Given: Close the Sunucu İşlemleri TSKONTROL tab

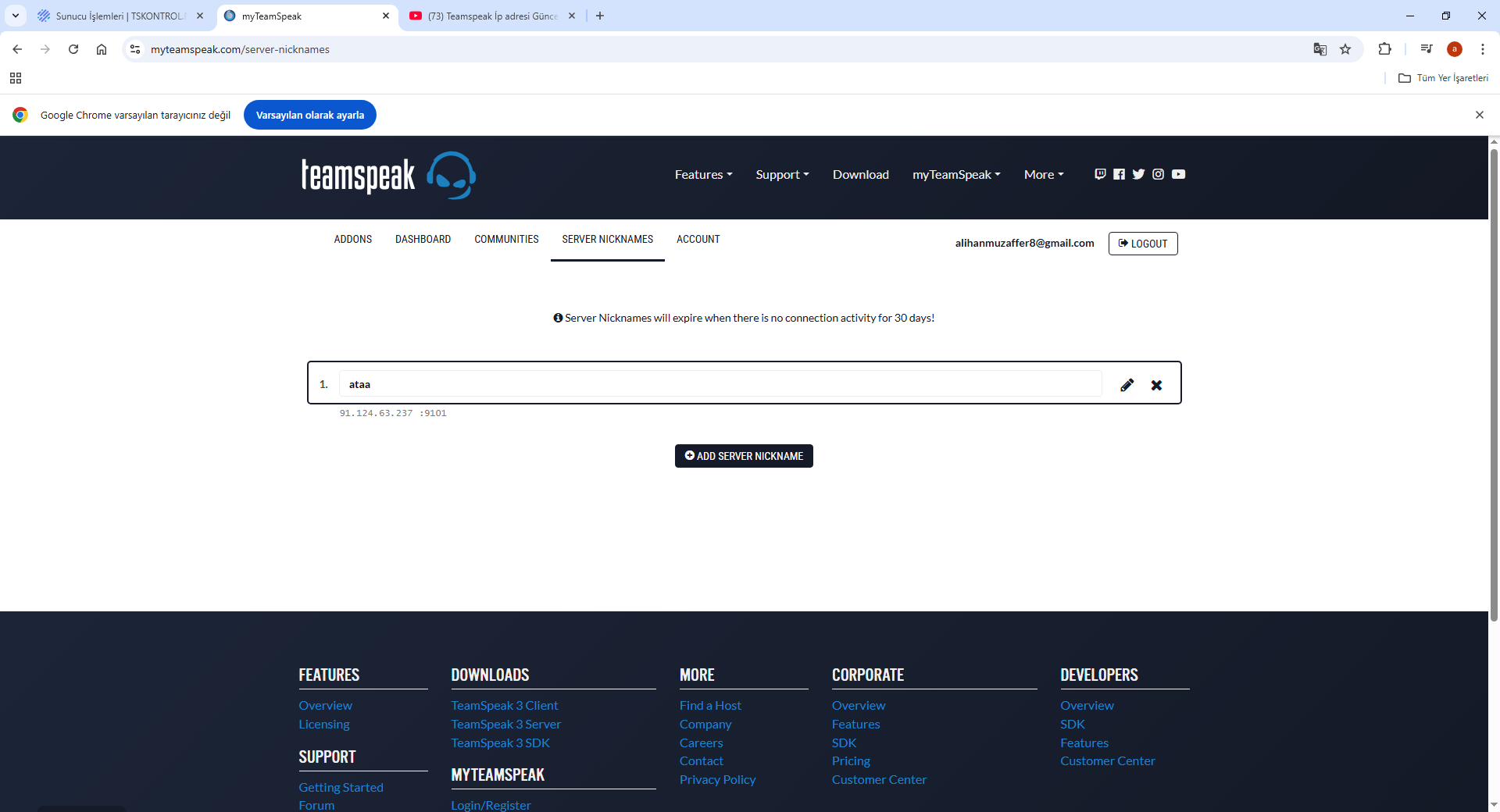Looking at the screenshot, I should [200, 16].
